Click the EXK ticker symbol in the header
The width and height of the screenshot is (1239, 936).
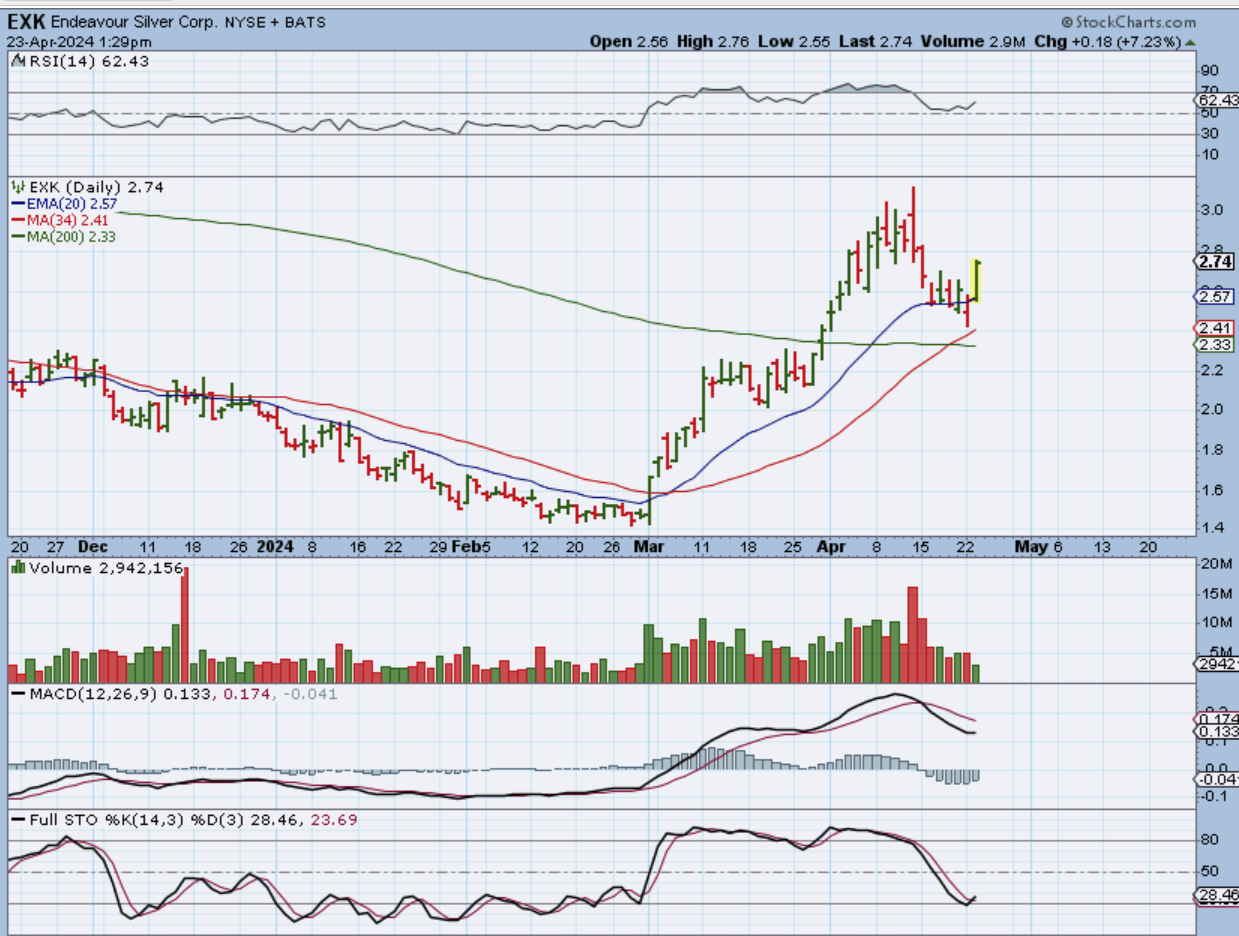click(x=26, y=21)
